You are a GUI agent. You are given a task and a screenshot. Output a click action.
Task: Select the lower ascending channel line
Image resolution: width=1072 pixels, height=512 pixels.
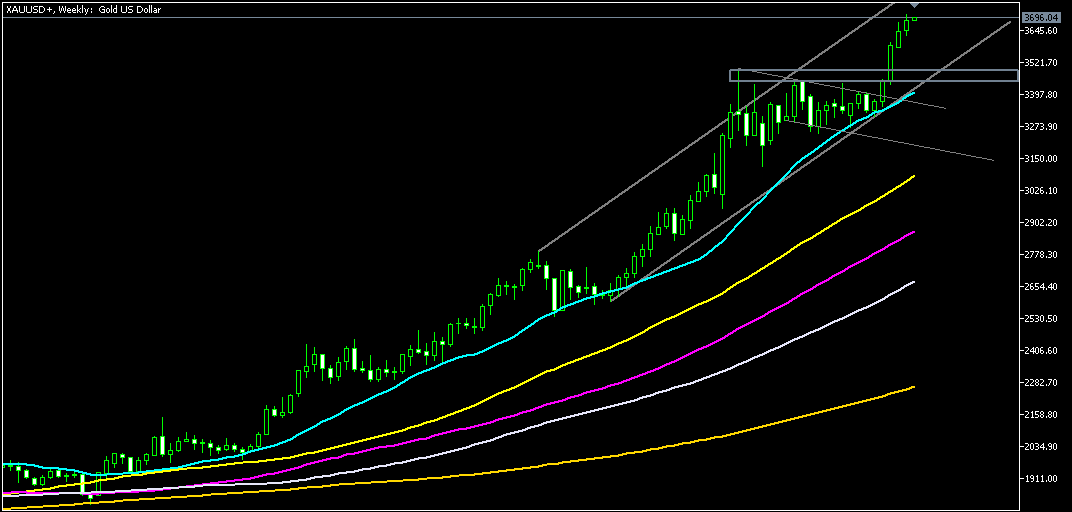pyautogui.click(x=960, y=55)
